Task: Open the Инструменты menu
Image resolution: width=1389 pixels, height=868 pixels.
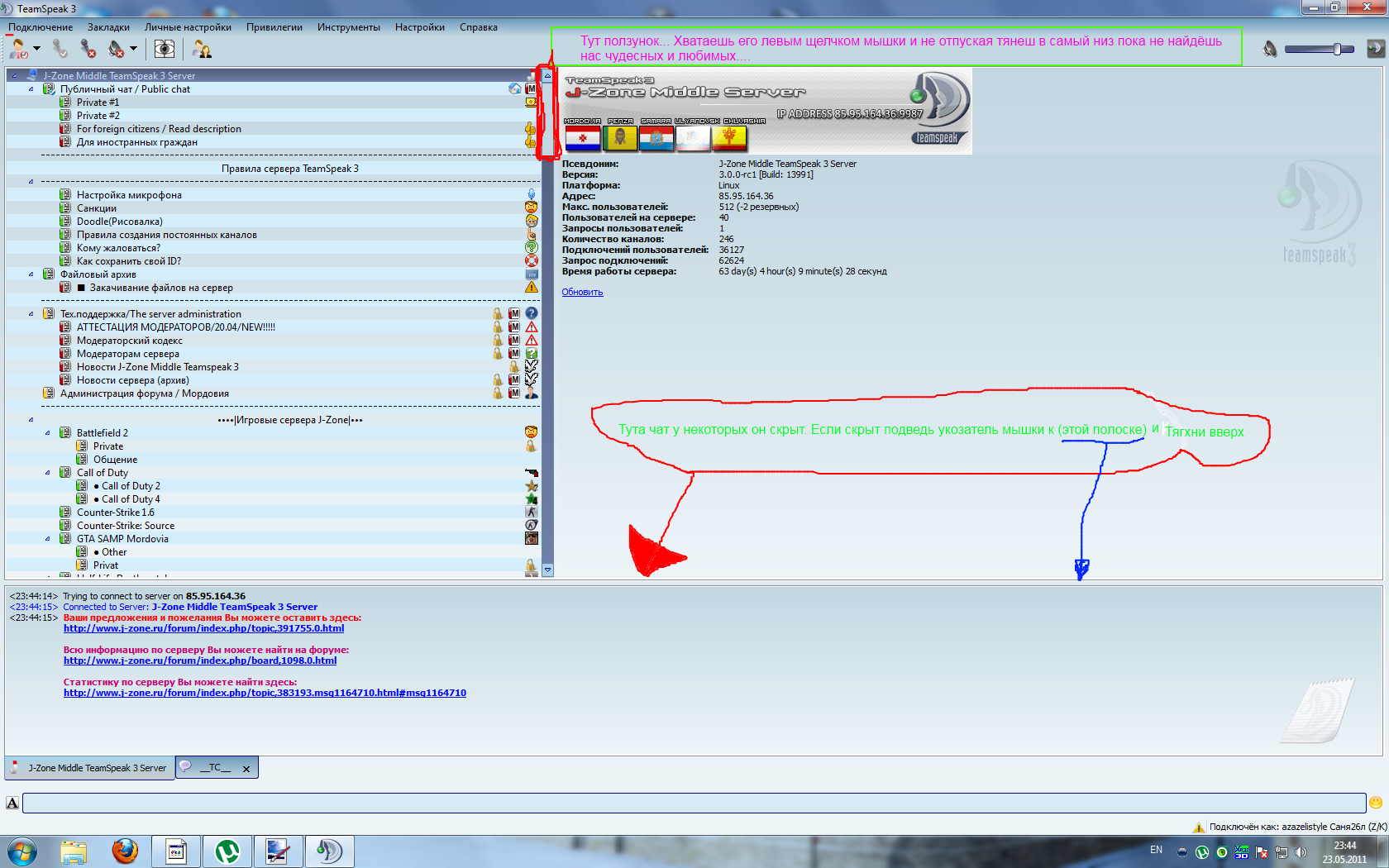Action: tap(349, 27)
